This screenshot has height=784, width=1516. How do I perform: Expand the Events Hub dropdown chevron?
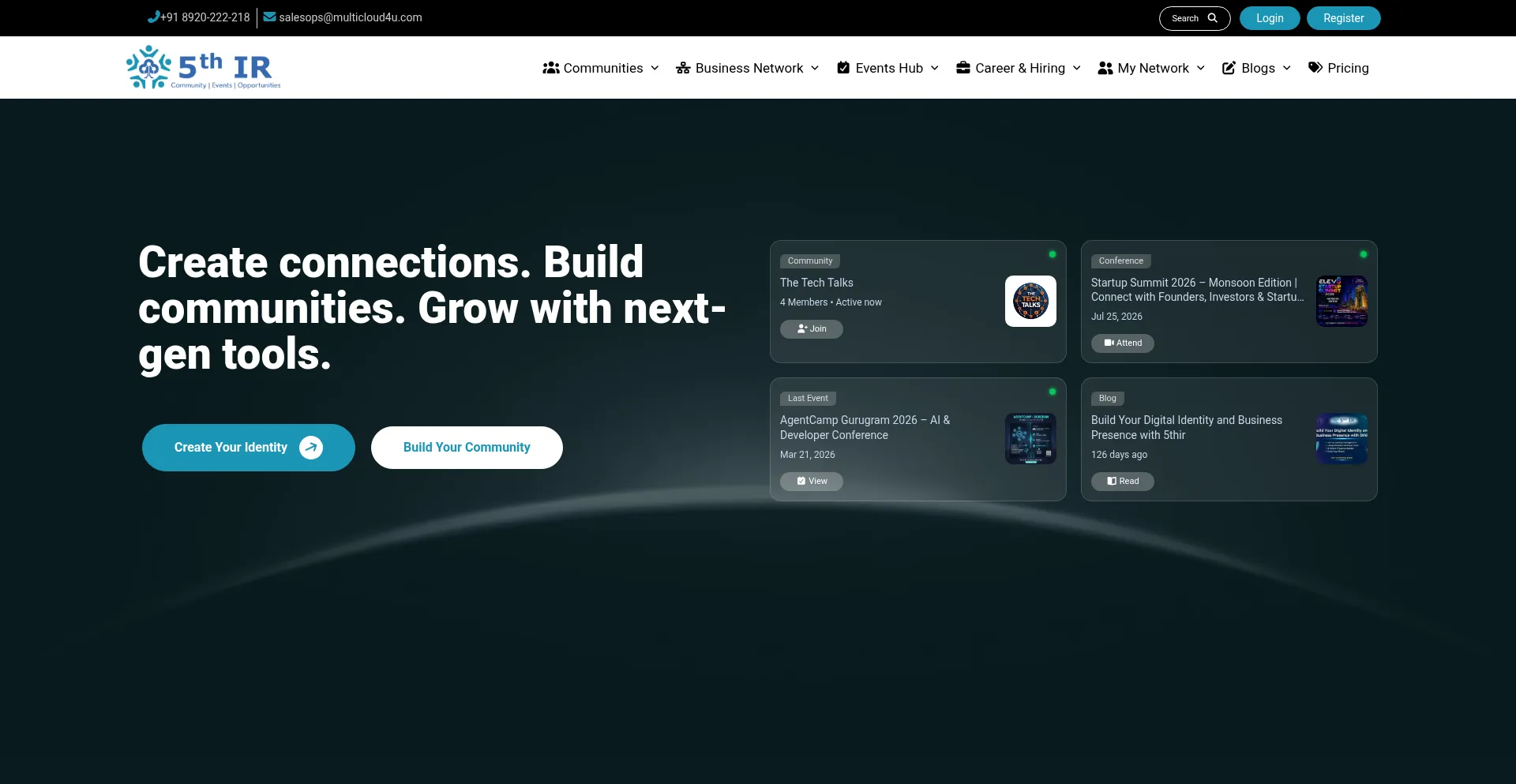[935, 68]
